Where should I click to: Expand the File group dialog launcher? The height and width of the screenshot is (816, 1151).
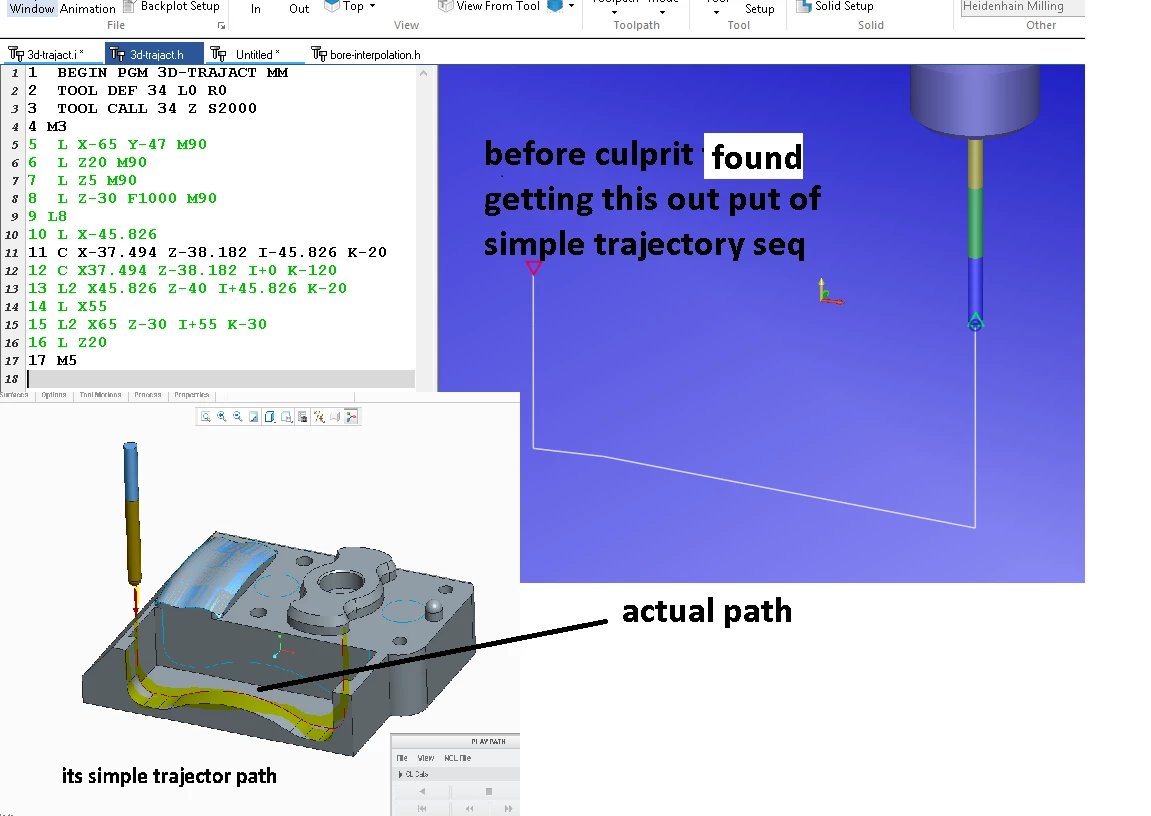point(221,26)
